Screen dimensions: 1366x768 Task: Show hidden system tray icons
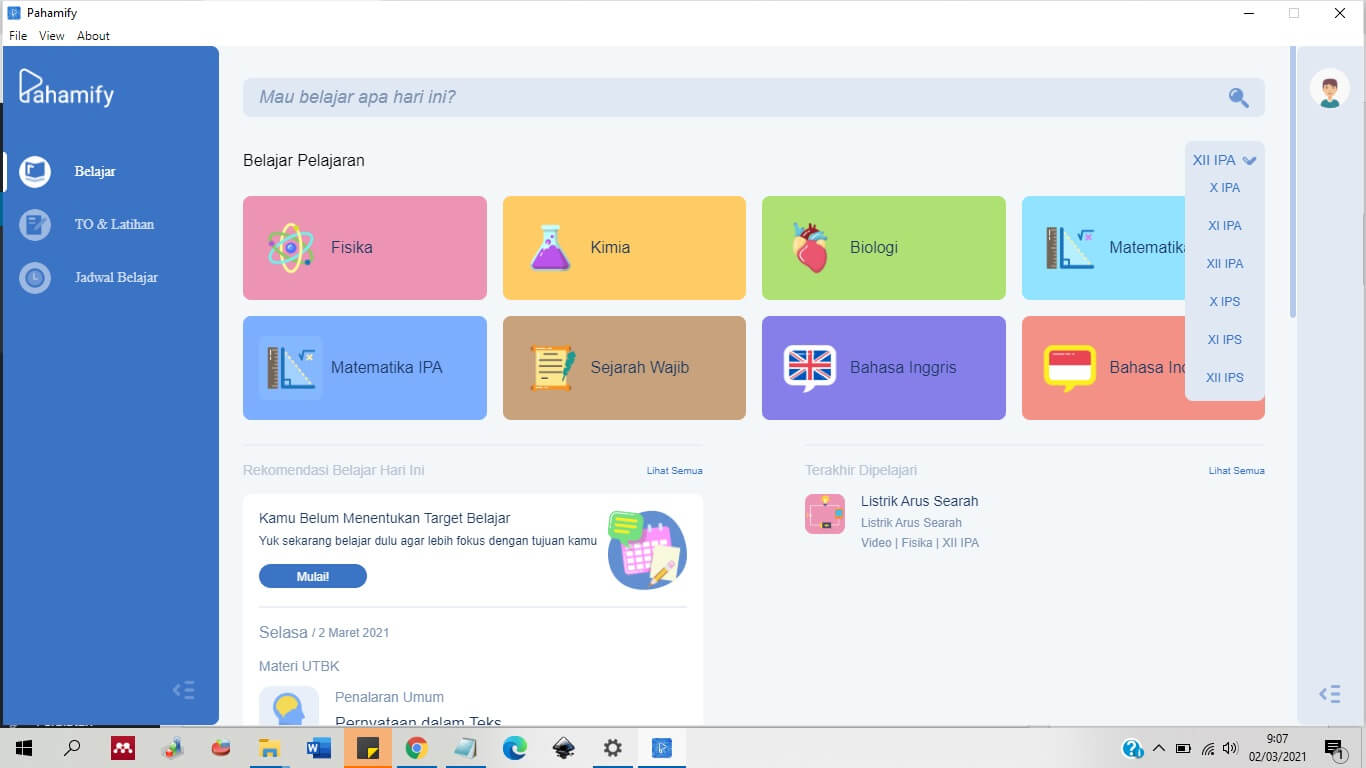pyautogui.click(x=1159, y=748)
